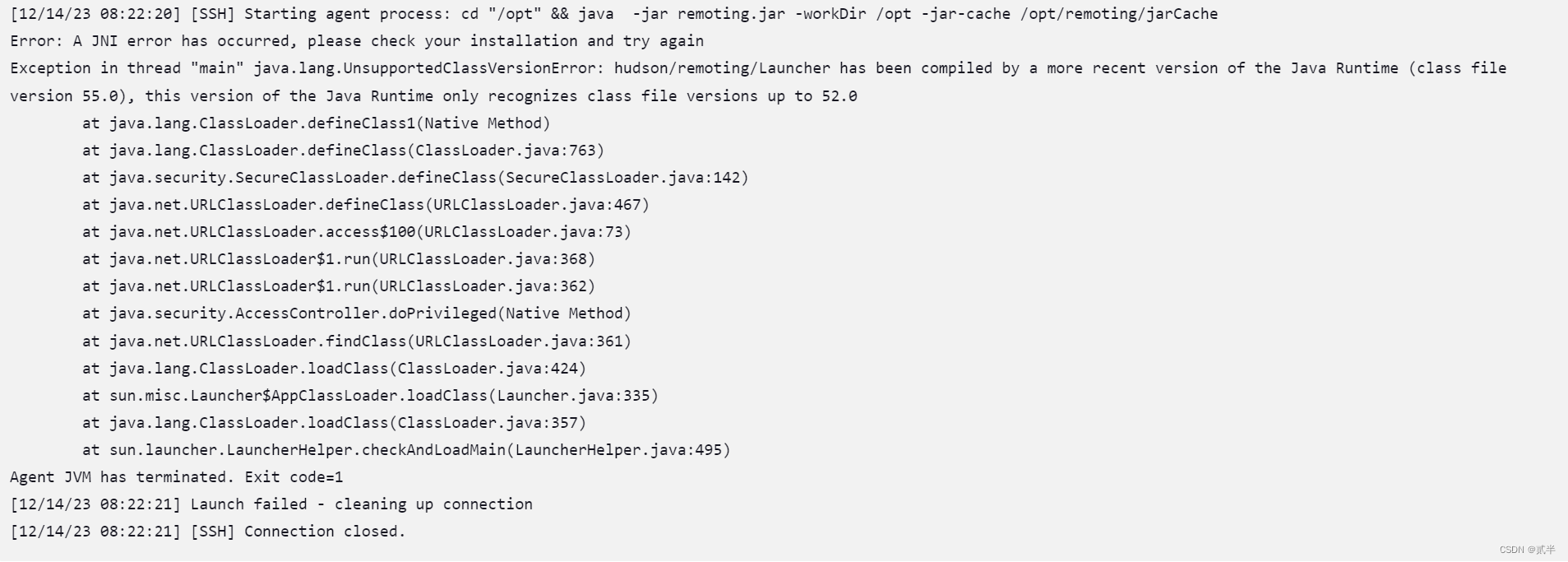The height and width of the screenshot is (562, 1568).
Task: Click the ClassLoader.java:763 stack frame
Action: [343, 151]
